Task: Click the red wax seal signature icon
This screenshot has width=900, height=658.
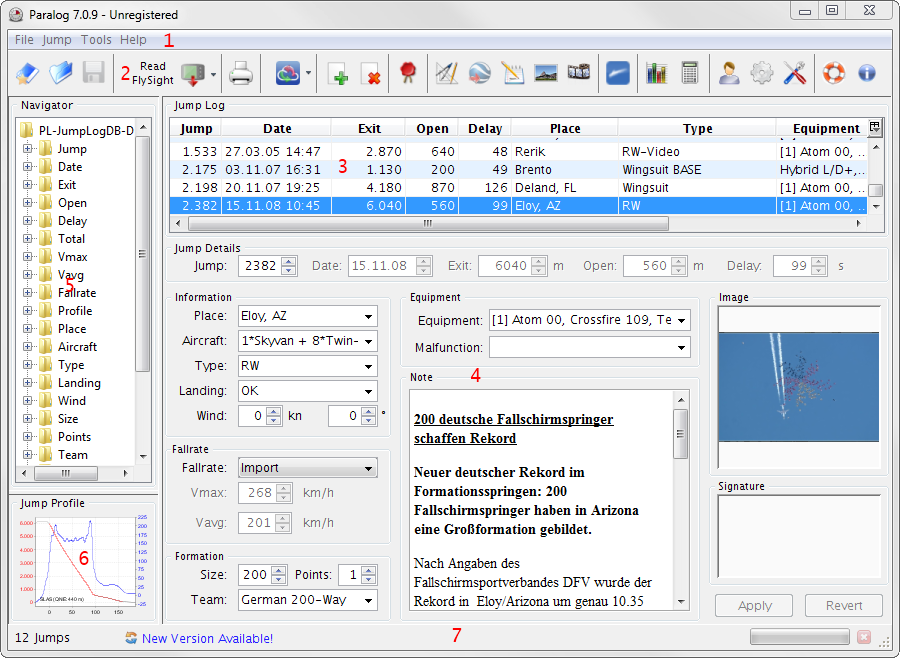Action: [x=407, y=73]
